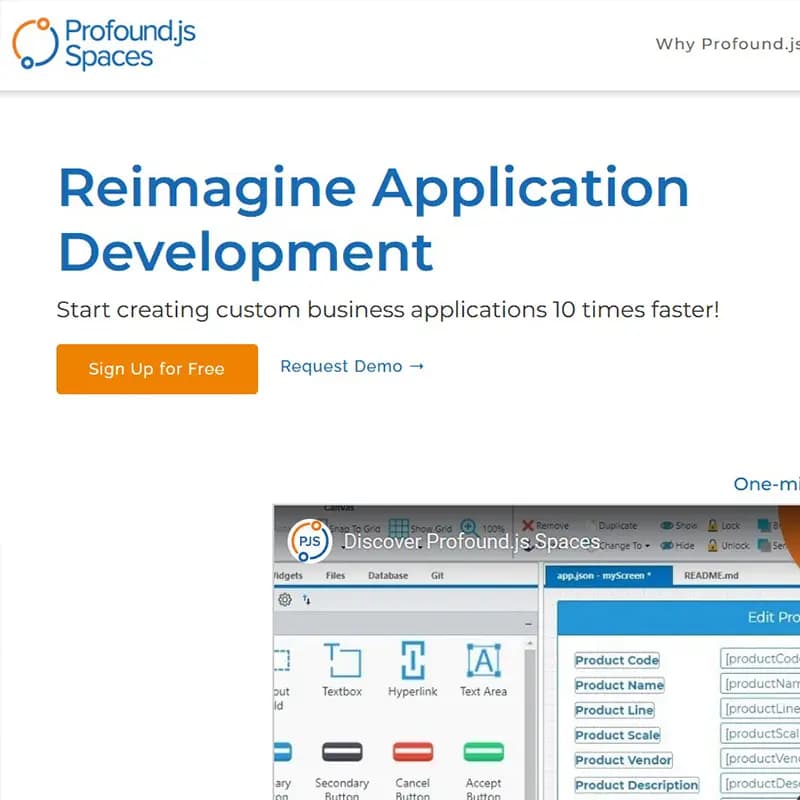Click the productScale input field
800x800 pixels.
(x=760, y=734)
